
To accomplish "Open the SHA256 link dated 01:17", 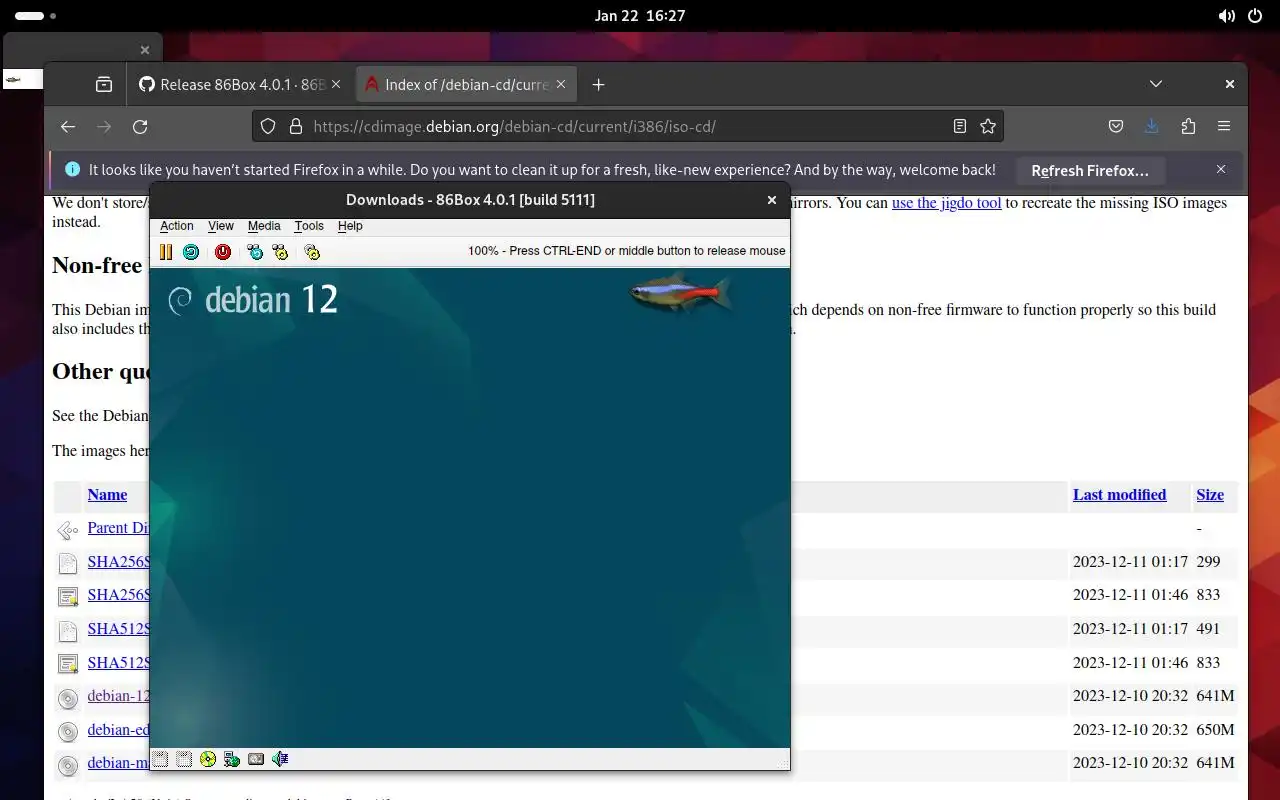I will pyautogui.click(x=118, y=562).
